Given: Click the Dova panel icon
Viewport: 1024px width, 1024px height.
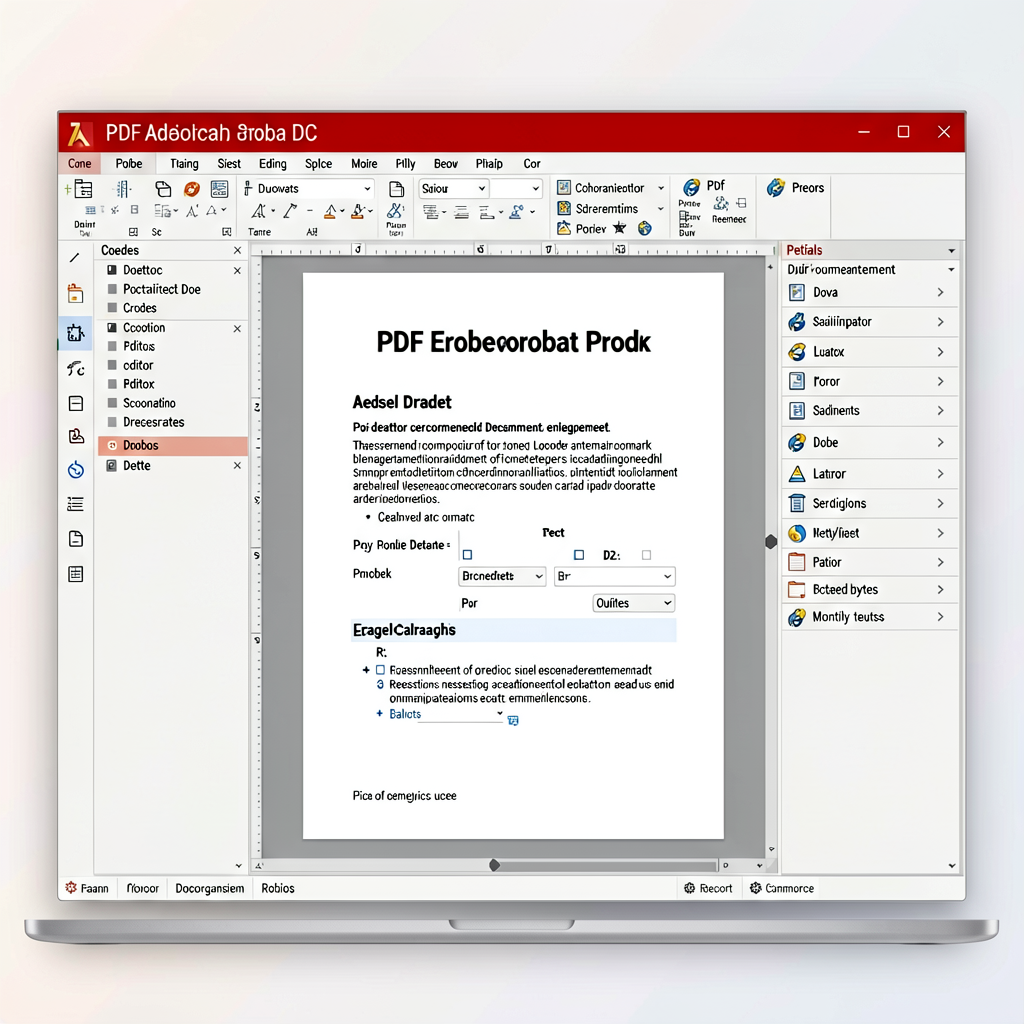Looking at the screenshot, I should coord(797,292).
